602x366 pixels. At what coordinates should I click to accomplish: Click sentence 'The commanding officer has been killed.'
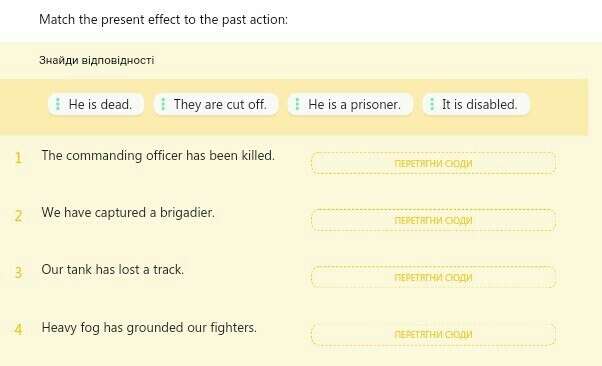158,156
